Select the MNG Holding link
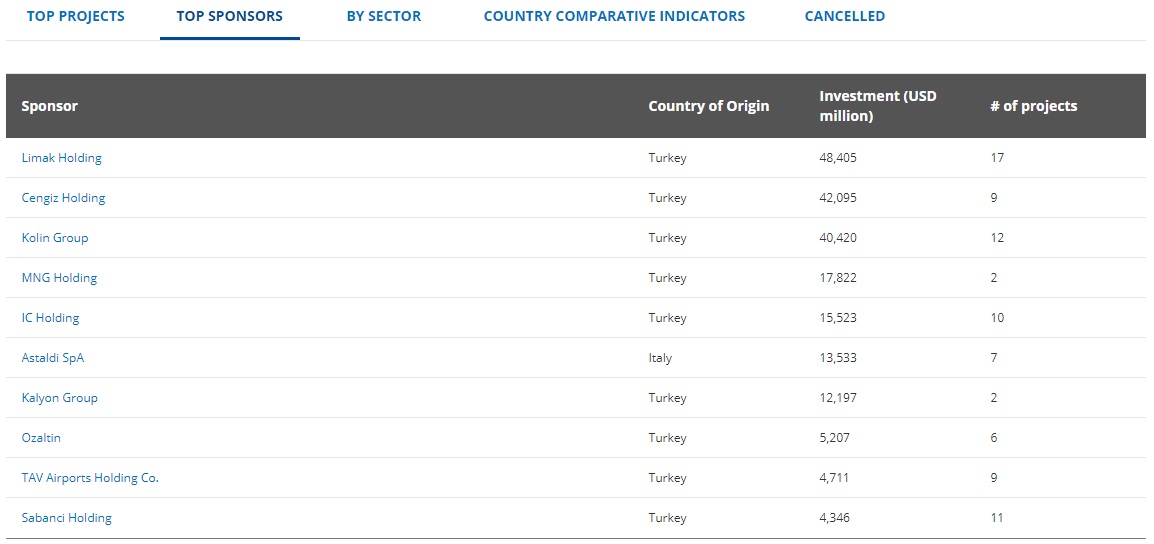The image size is (1154, 544). pyautogui.click(x=59, y=278)
